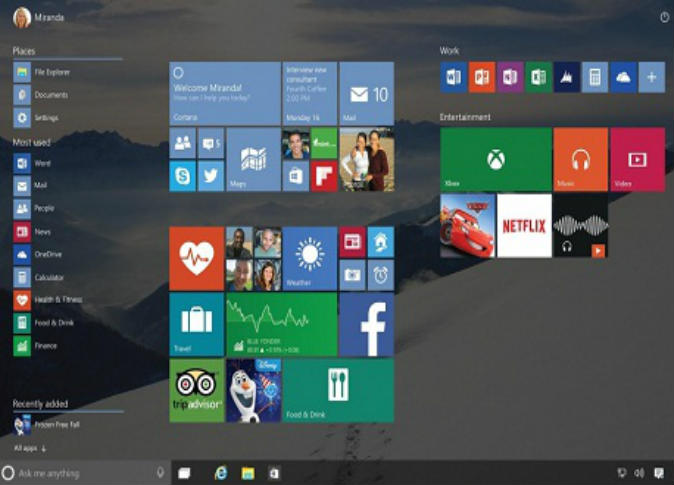The width and height of the screenshot is (674, 485).
Task: Open the Twitter tile
Action: [x=211, y=176]
